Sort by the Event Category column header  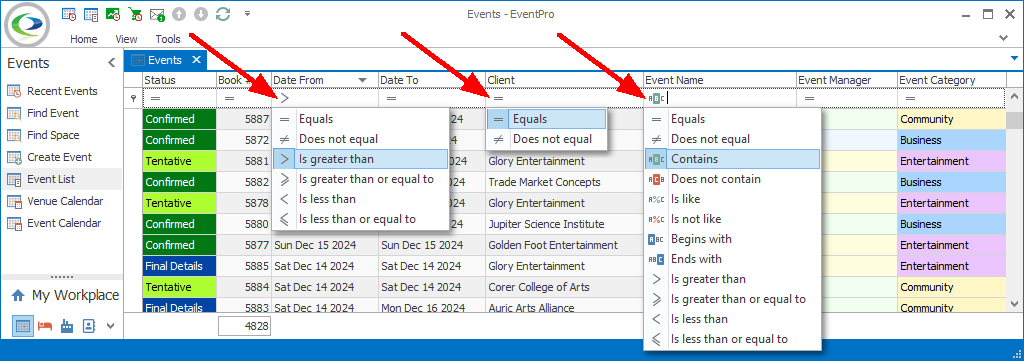point(952,80)
